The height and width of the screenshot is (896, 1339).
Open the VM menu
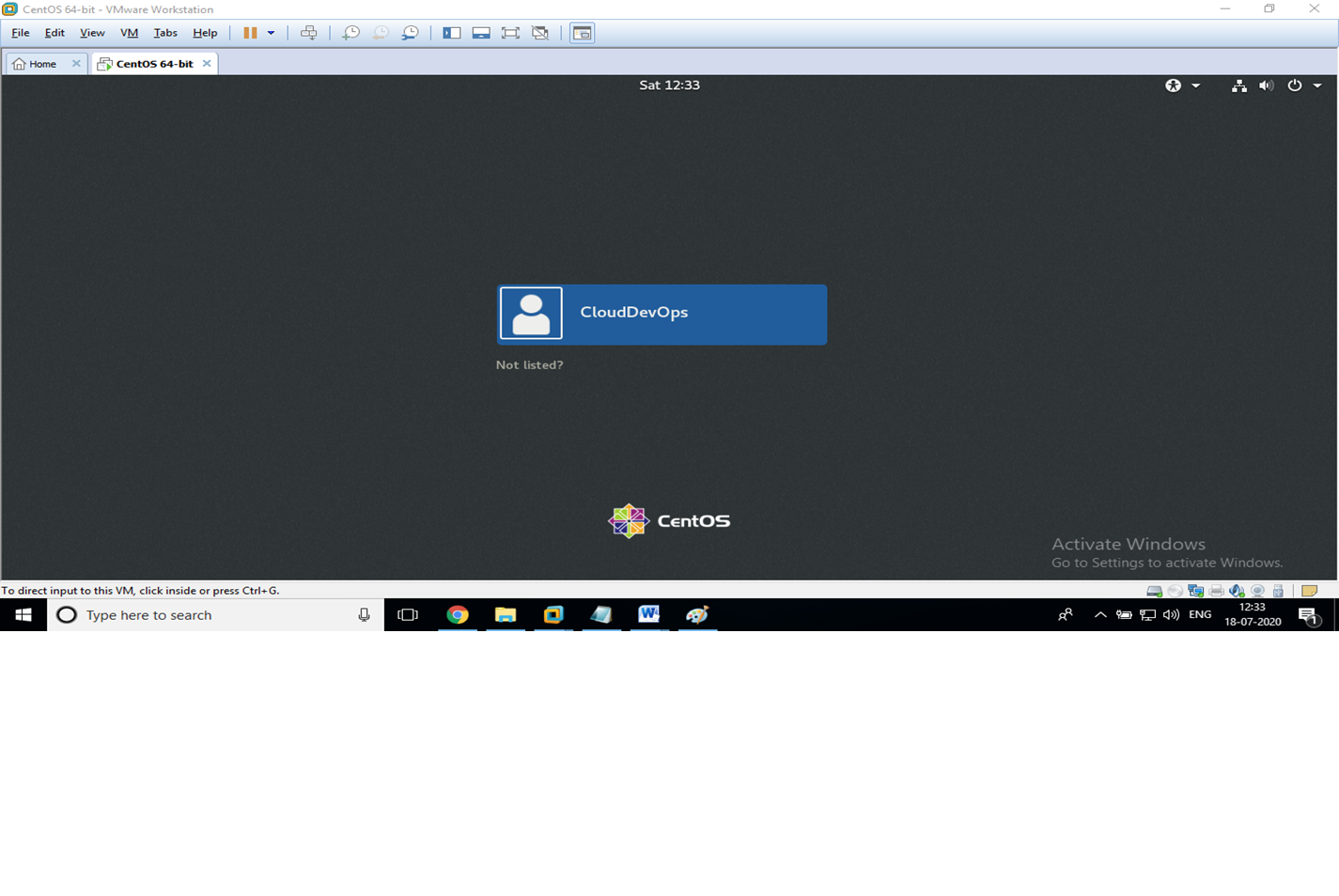128,32
